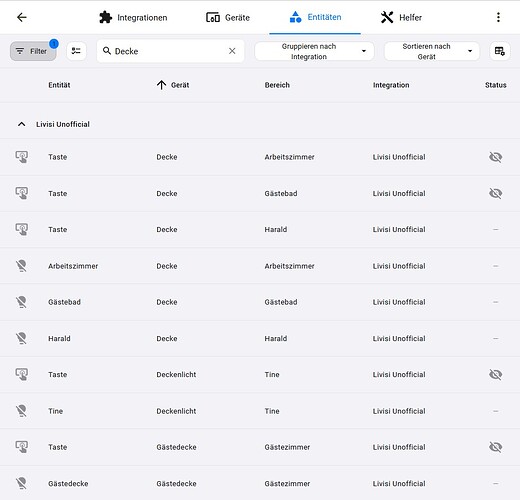Open the Gästebad entity name

pyautogui.click(x=64, y=302)
